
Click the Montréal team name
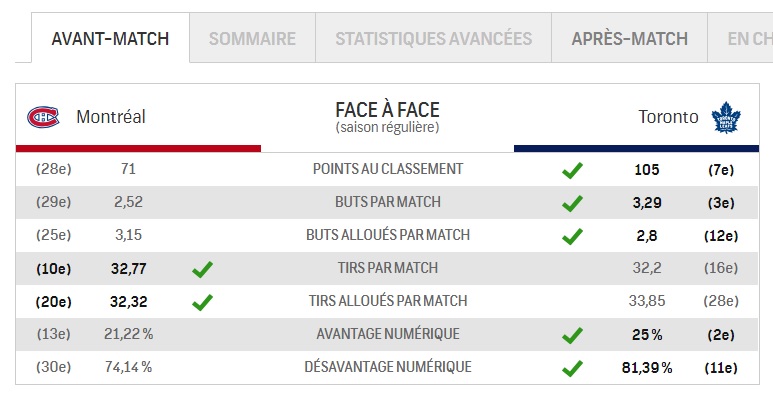111,117
